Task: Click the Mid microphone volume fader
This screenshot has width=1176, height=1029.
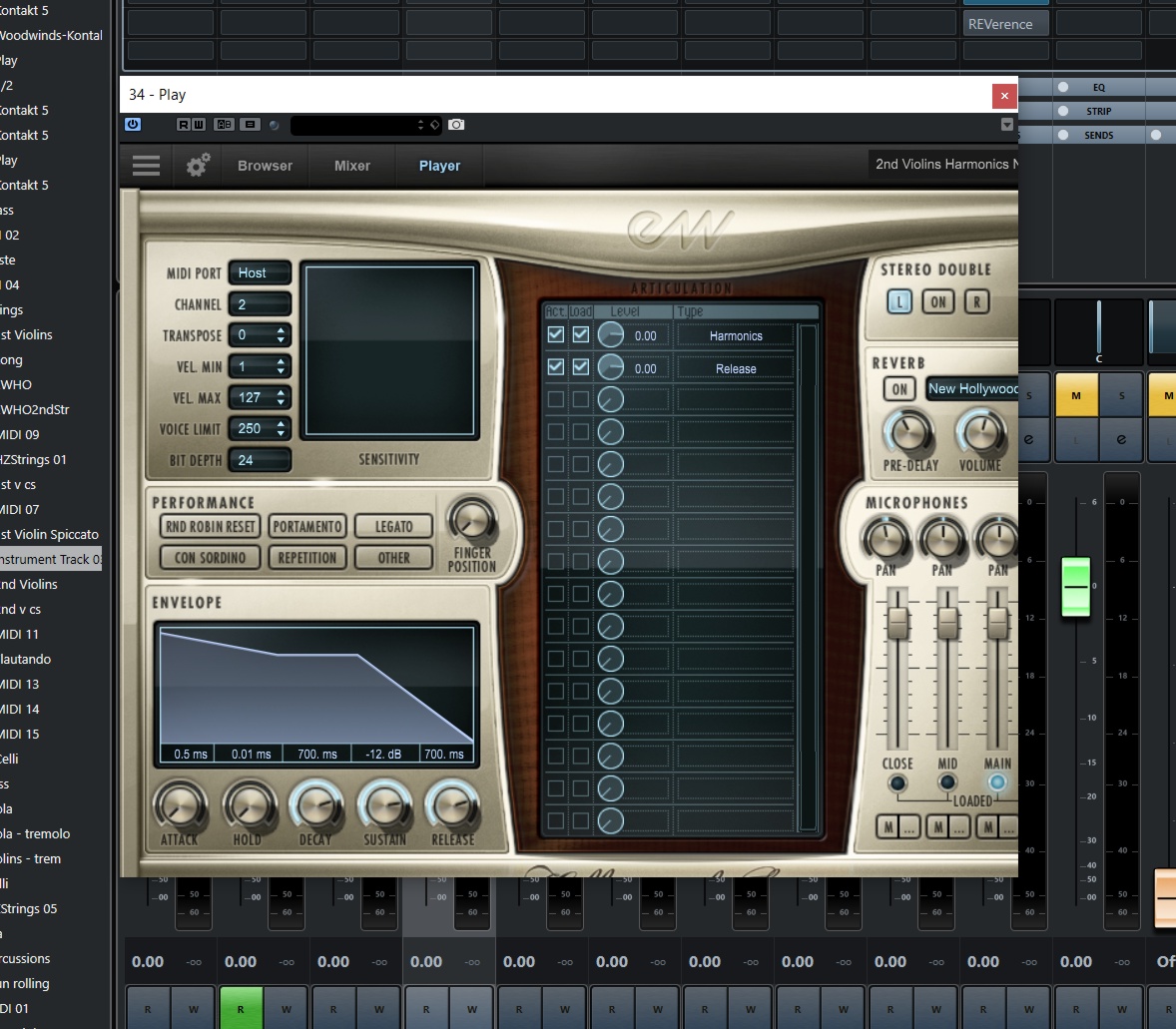Action: coord(947,623)
